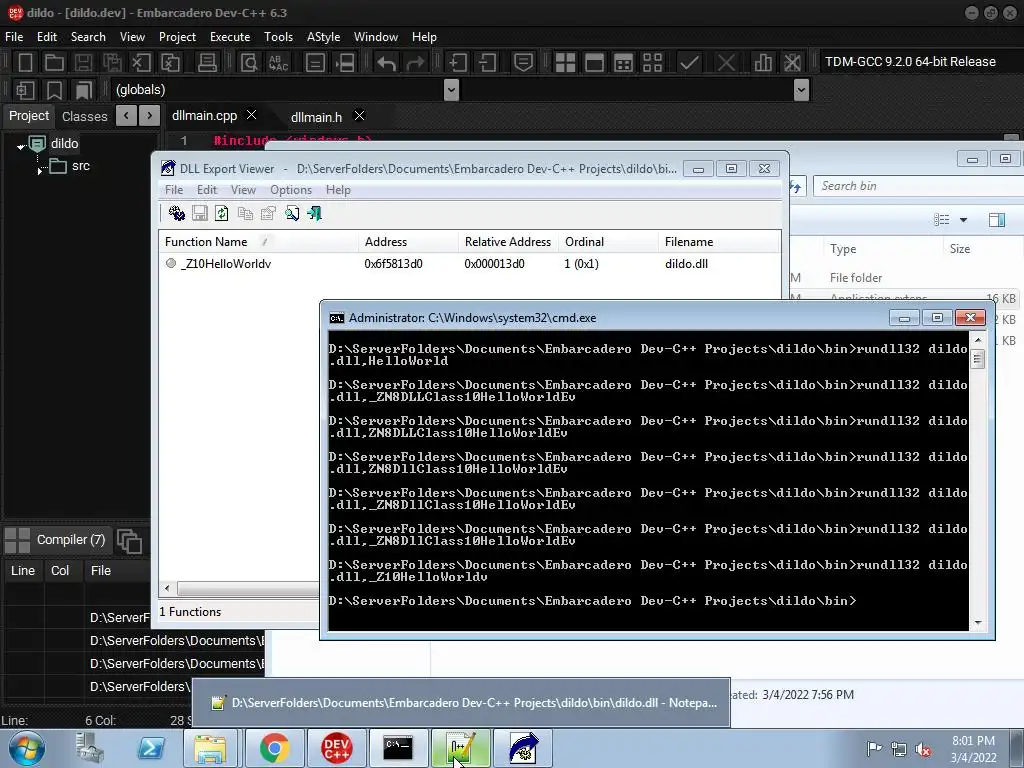The height and width of the screenshot is (768, 1024).
Task: Click the Undo arrow in Dev-C++ toolbar
Action: 386,63
